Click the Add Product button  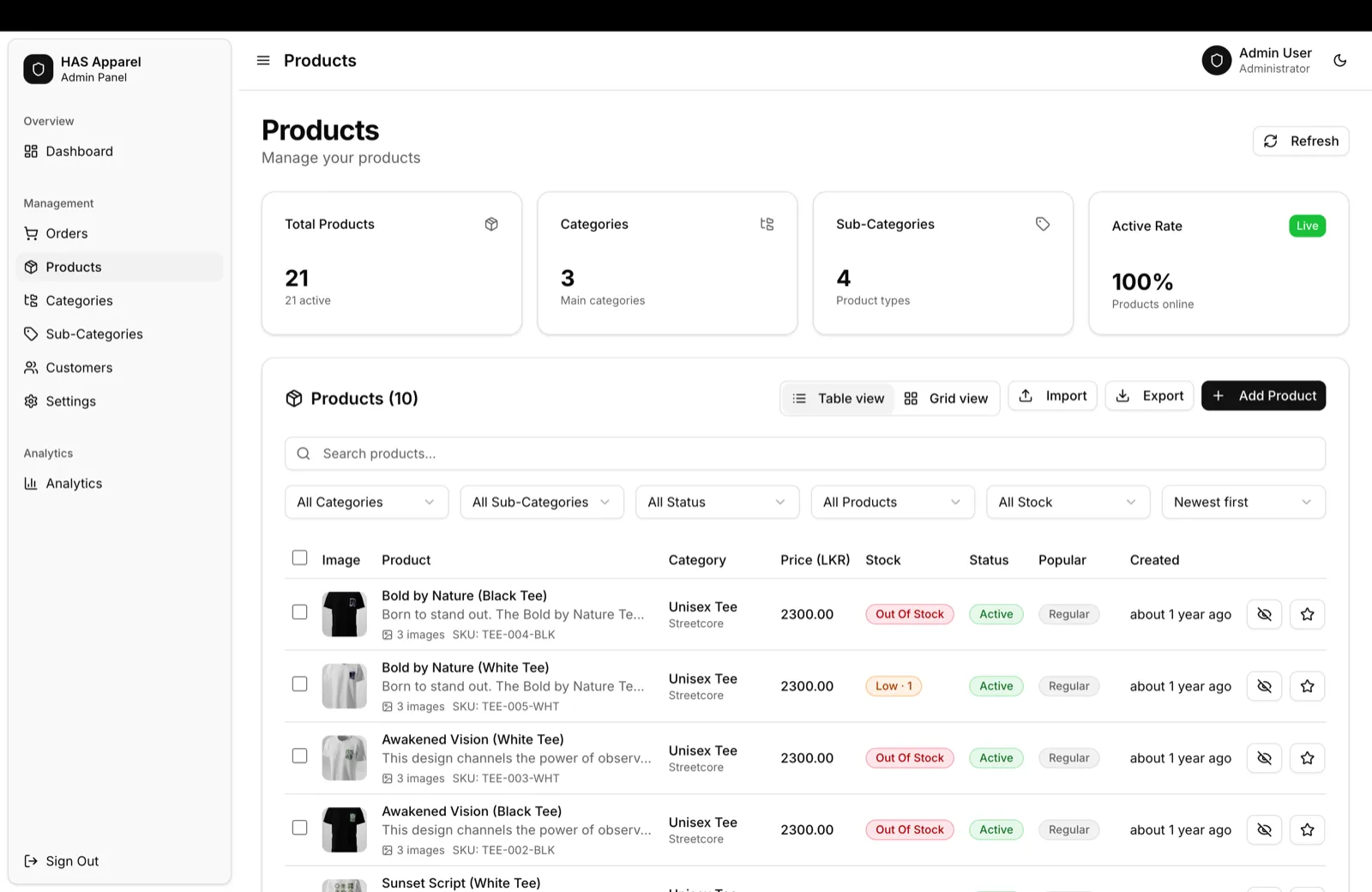(1263, 396)
